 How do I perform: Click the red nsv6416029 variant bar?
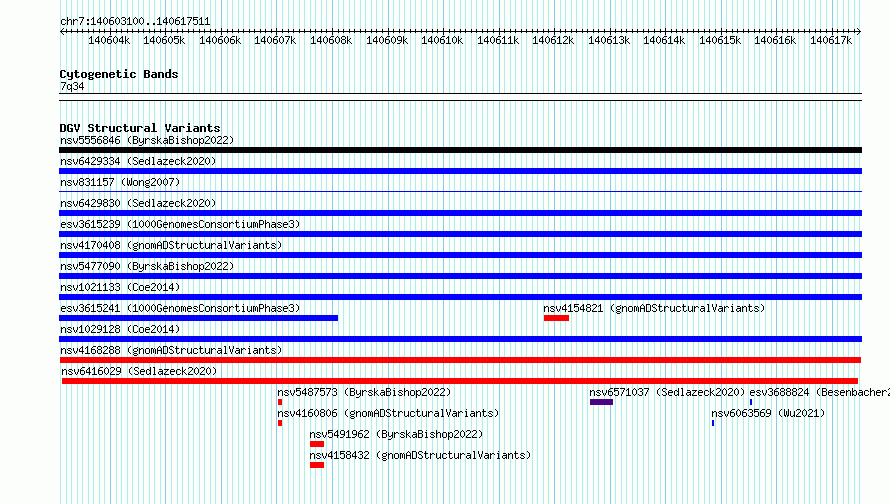(x=460, y=381)
